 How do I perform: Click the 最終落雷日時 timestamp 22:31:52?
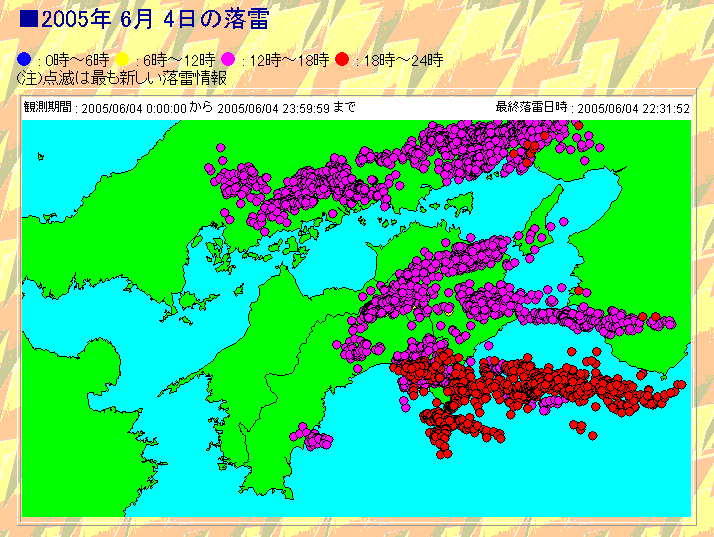[x=634, y=108]
